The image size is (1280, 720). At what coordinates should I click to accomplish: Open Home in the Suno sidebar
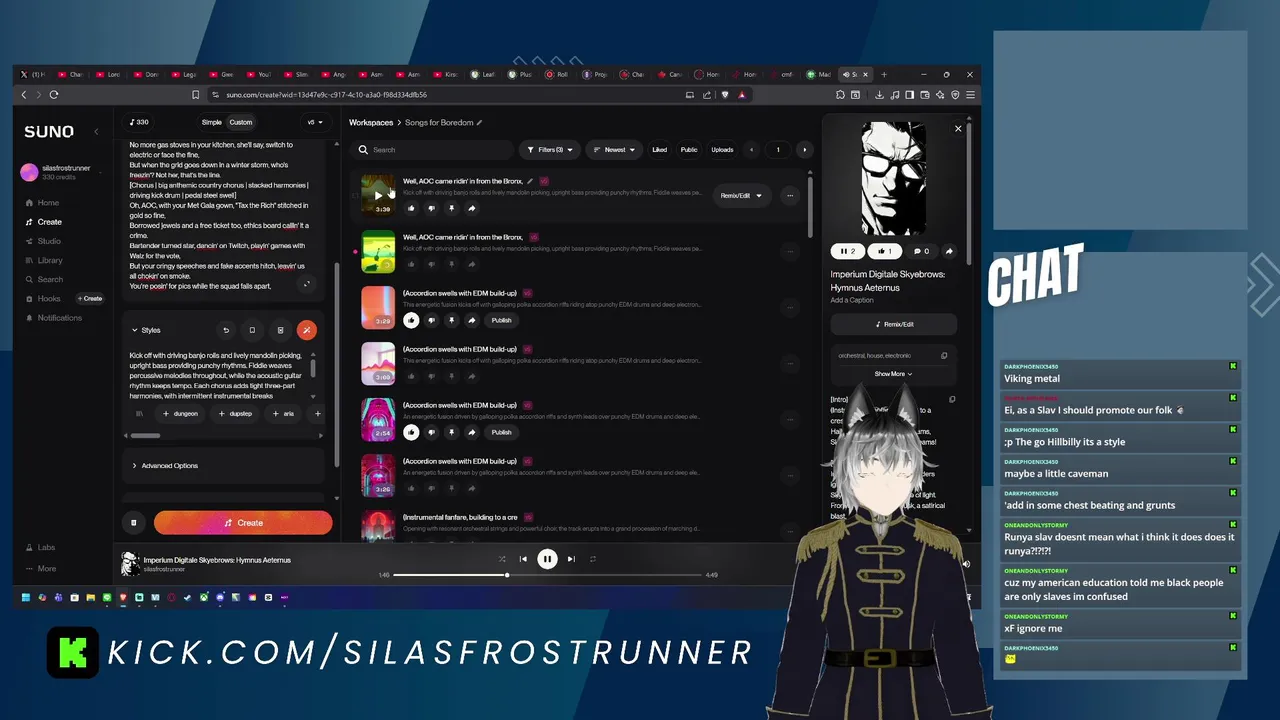tap(48, 203)
